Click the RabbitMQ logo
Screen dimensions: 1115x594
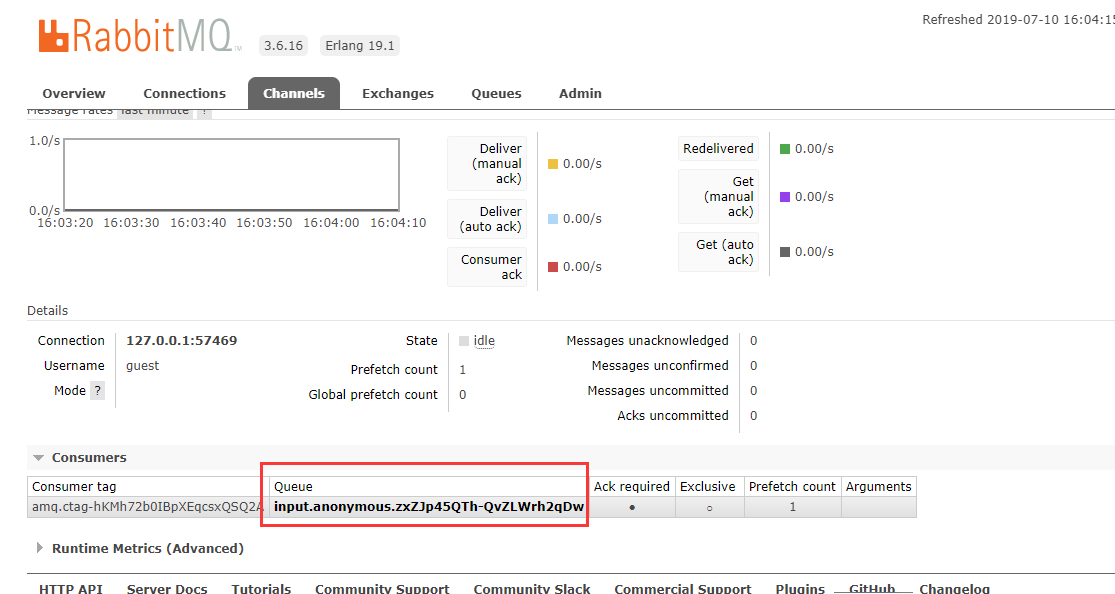[140, 36]
